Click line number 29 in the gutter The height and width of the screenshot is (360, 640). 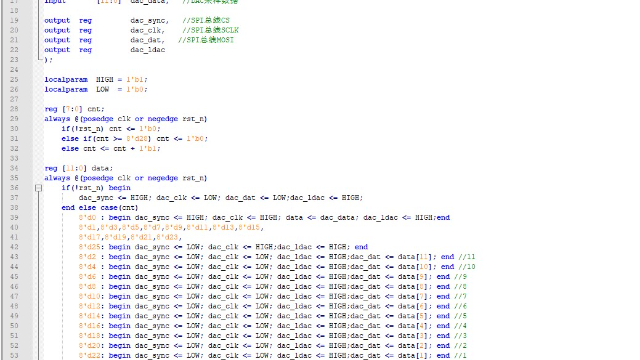[x=14, y=119]
